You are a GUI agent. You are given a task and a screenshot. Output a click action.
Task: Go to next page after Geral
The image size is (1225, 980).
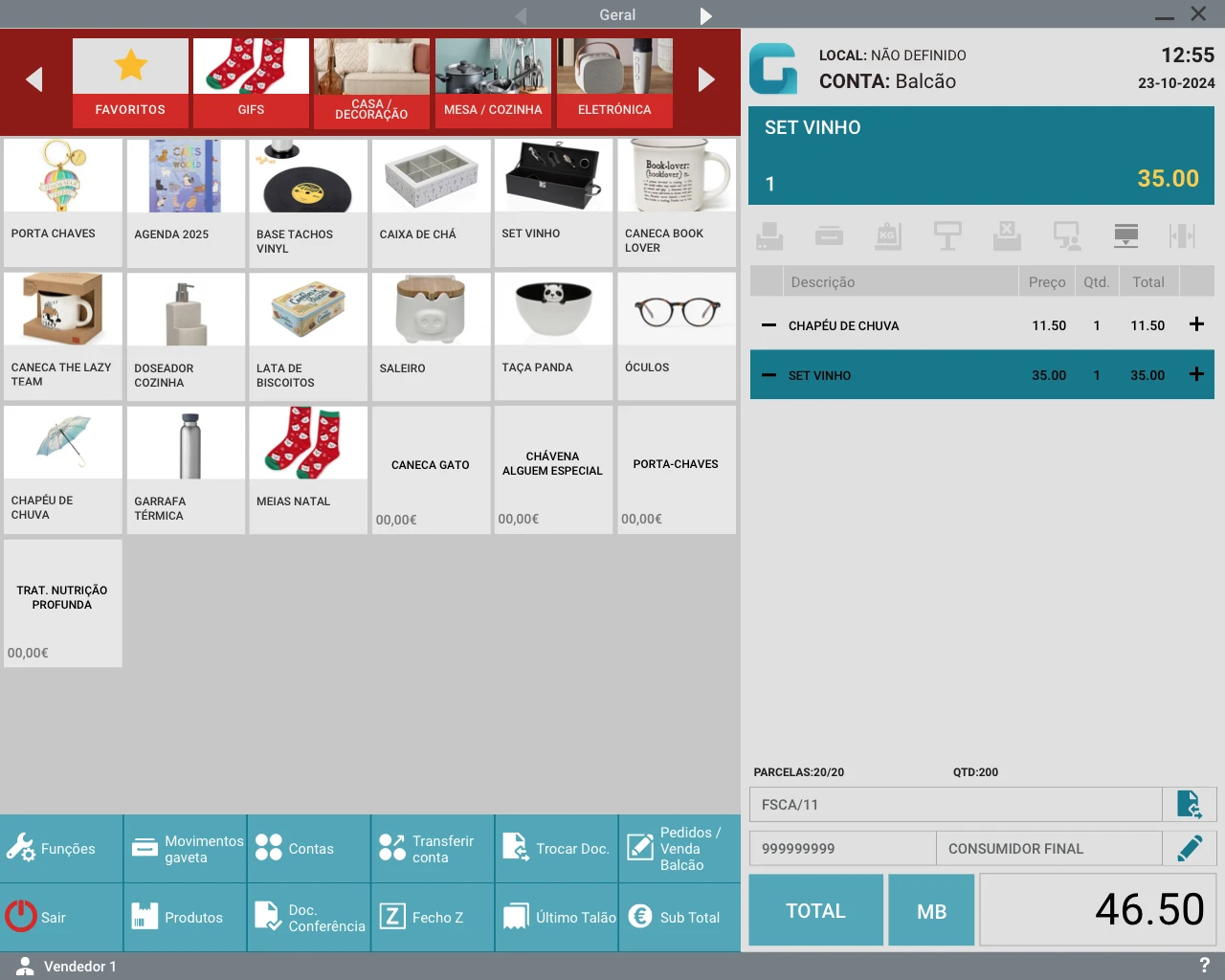click(x=706, y=15)
